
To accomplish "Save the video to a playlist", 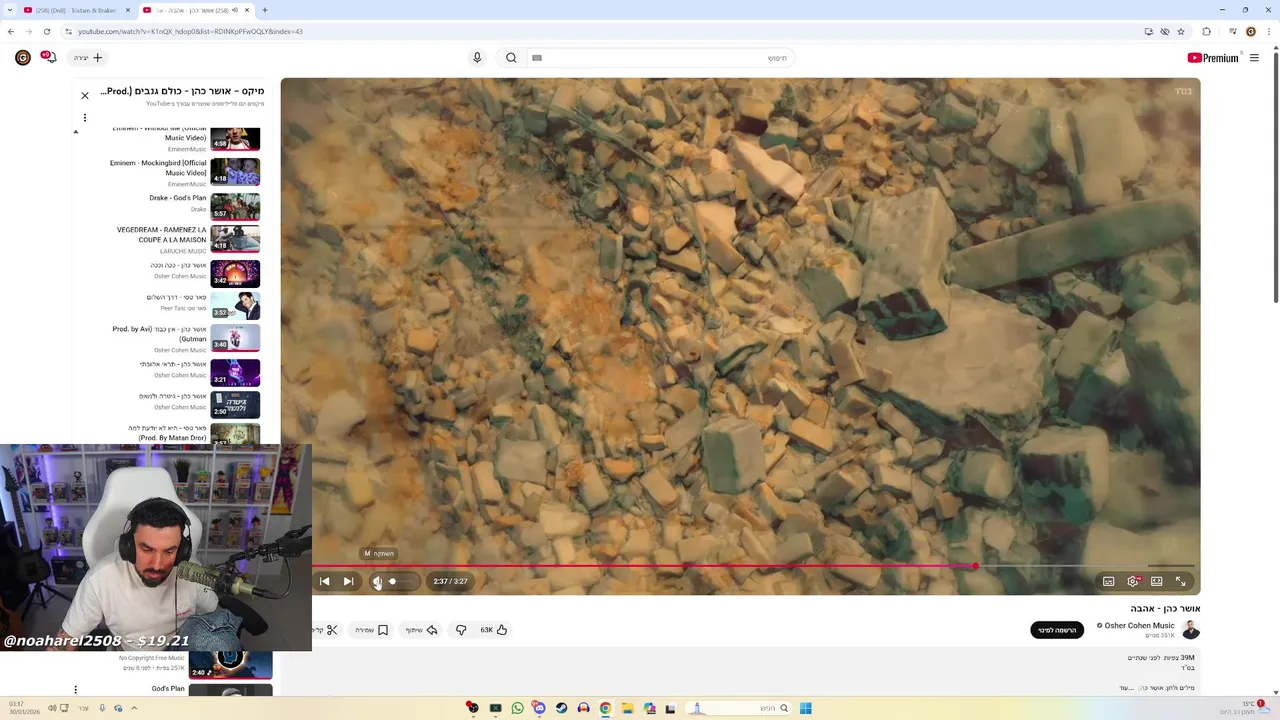I will [372, 630].
